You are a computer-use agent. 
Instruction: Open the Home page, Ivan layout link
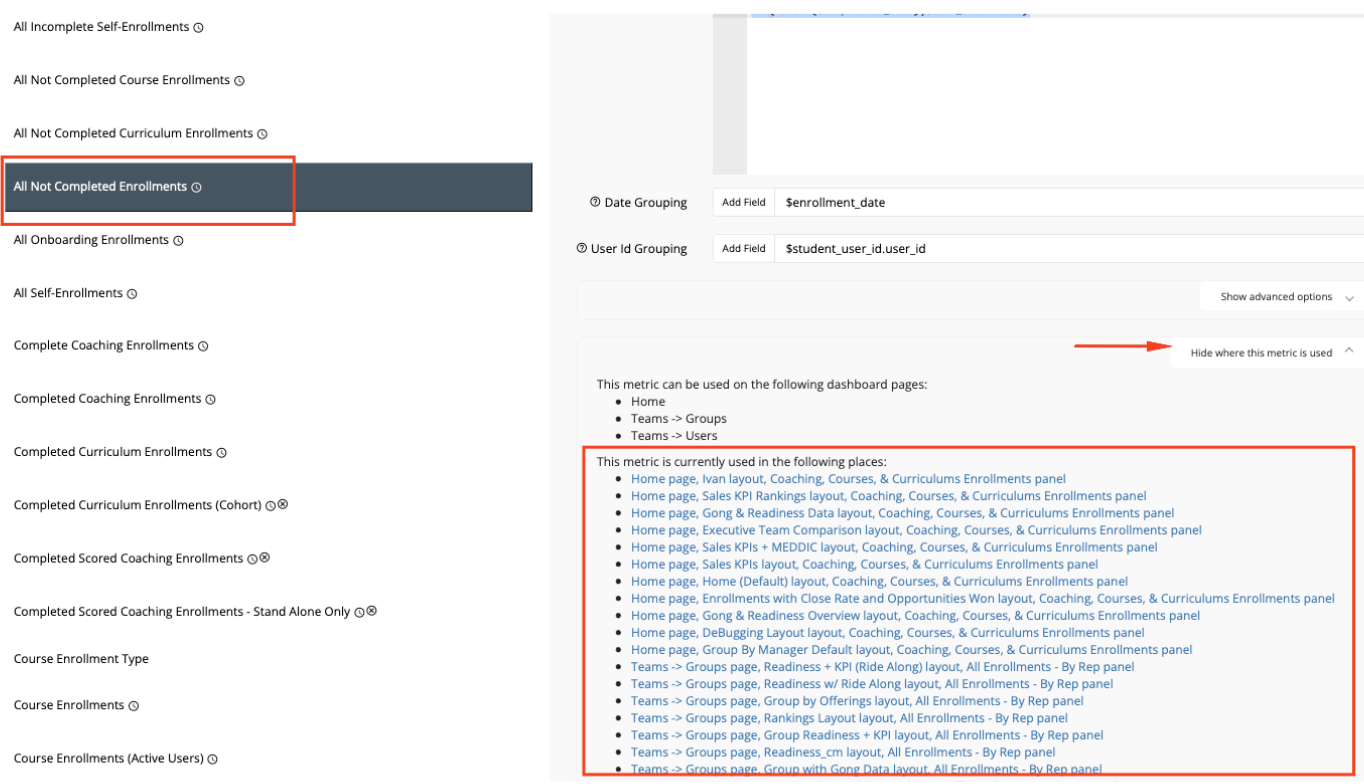[847, 479]
